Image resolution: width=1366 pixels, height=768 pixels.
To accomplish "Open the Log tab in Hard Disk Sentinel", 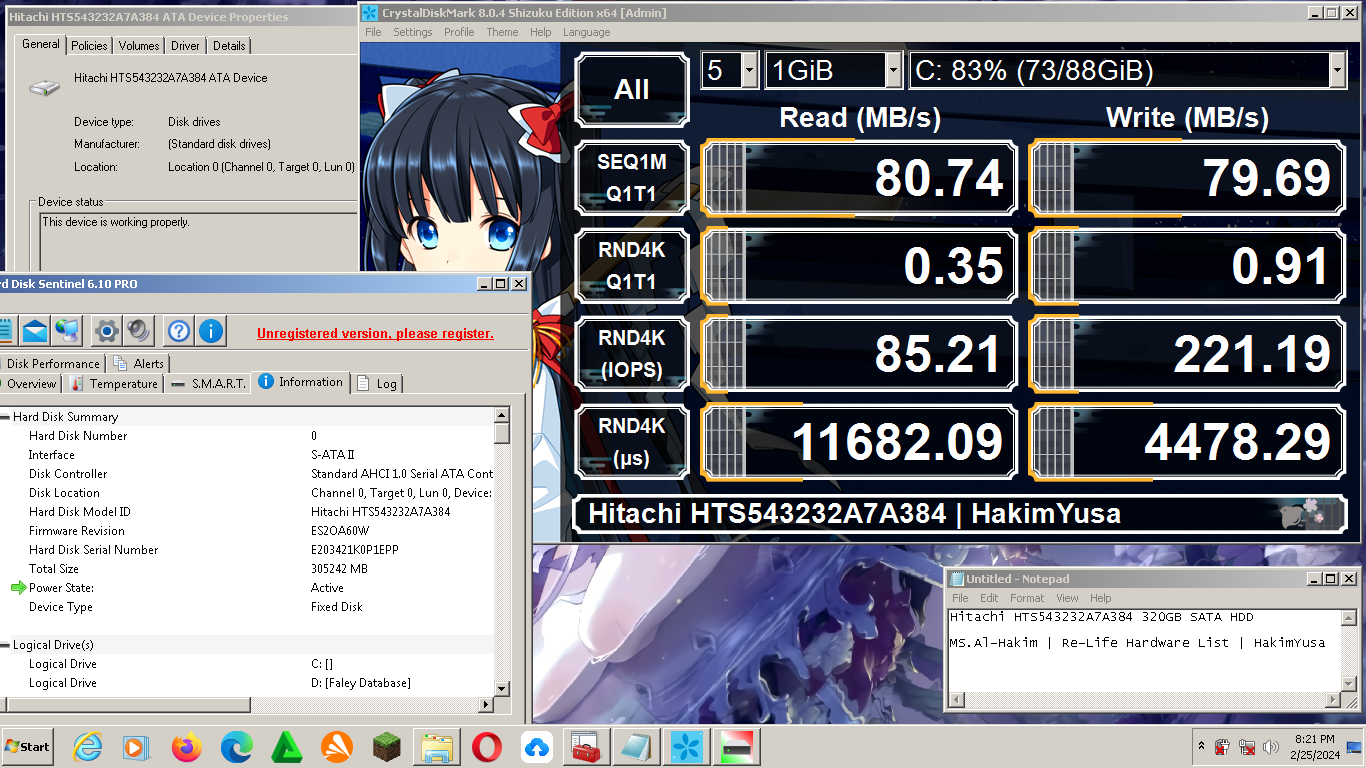I will click(378, 384).
